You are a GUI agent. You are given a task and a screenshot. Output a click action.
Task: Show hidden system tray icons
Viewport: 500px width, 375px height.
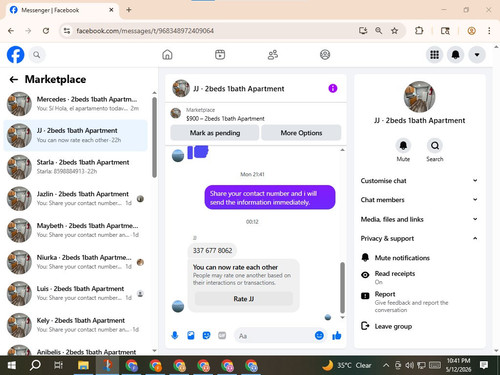pyautogui.click(x=386, y=365)
